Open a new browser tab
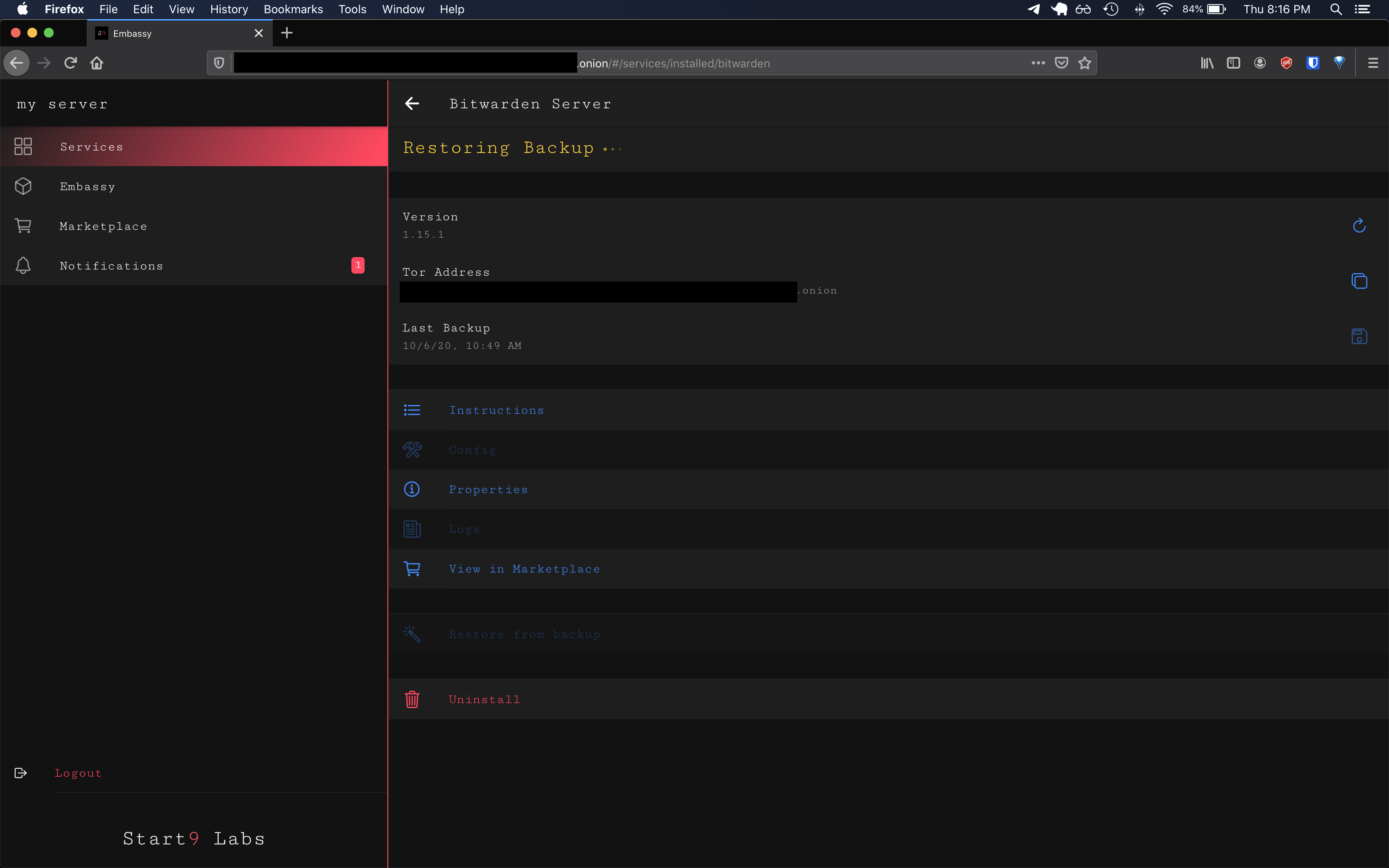 287,33
